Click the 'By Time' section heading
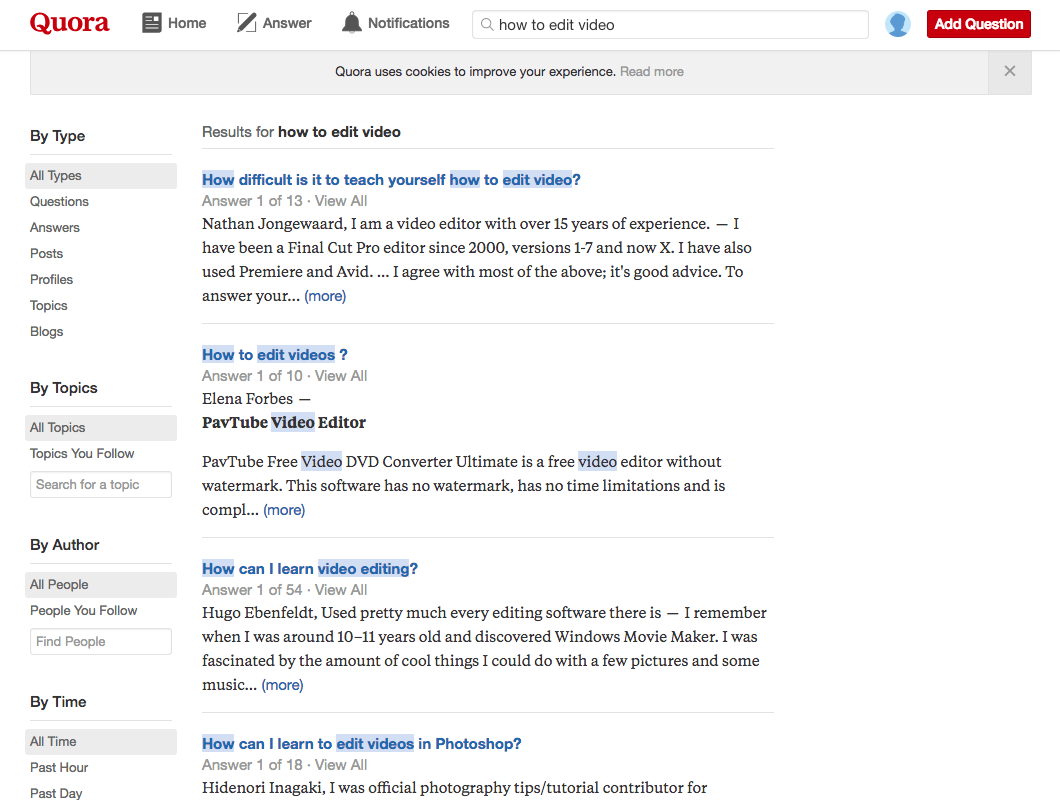This screenshot has height=800, width=1060. click(58, 702)
